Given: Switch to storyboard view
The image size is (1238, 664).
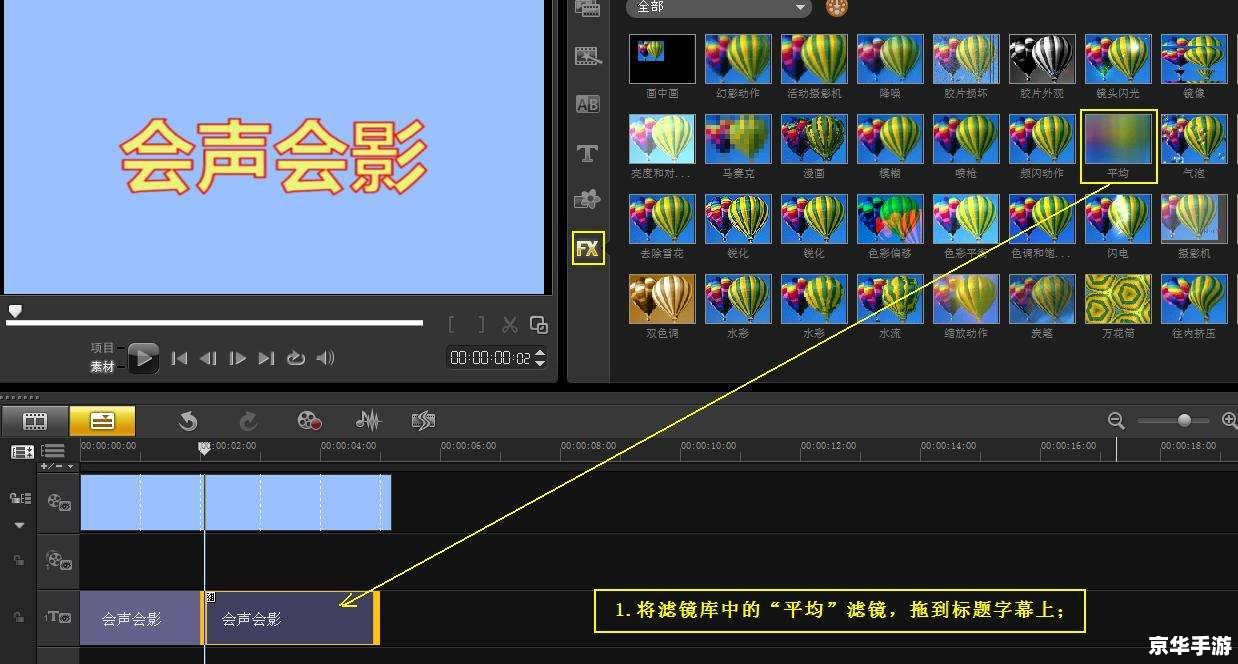Looking at the screenshot, I should coord(35,421).
